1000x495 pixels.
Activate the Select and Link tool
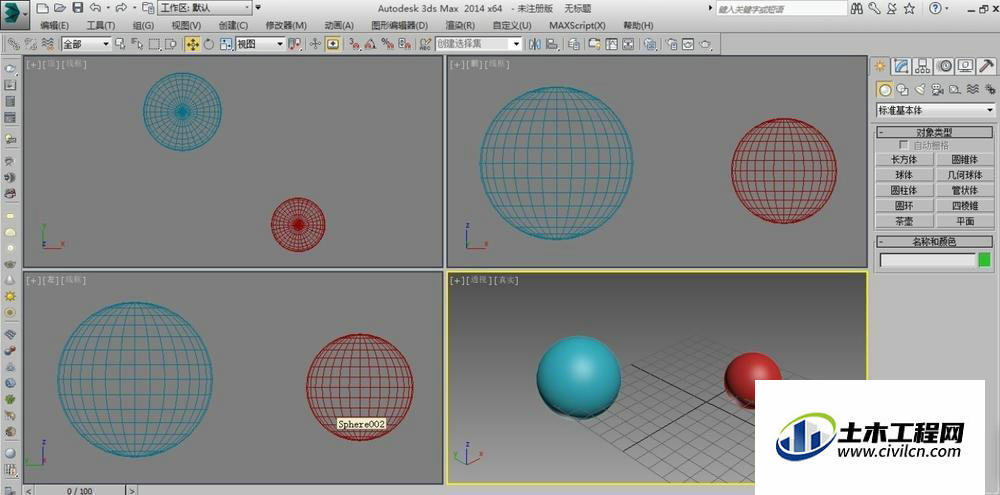(x=13, y=44)
